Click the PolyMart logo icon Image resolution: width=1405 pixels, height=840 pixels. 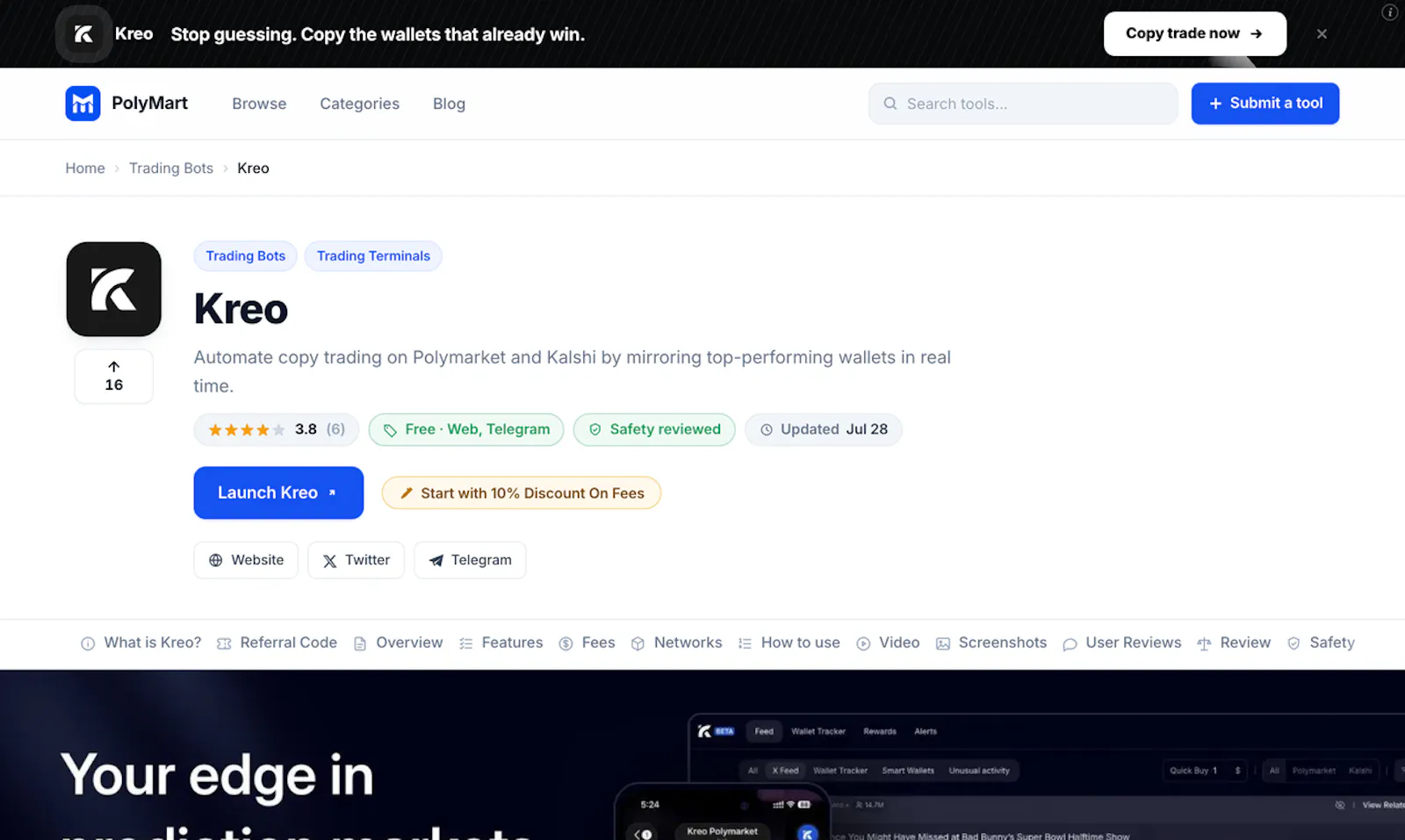click(83, 104)
